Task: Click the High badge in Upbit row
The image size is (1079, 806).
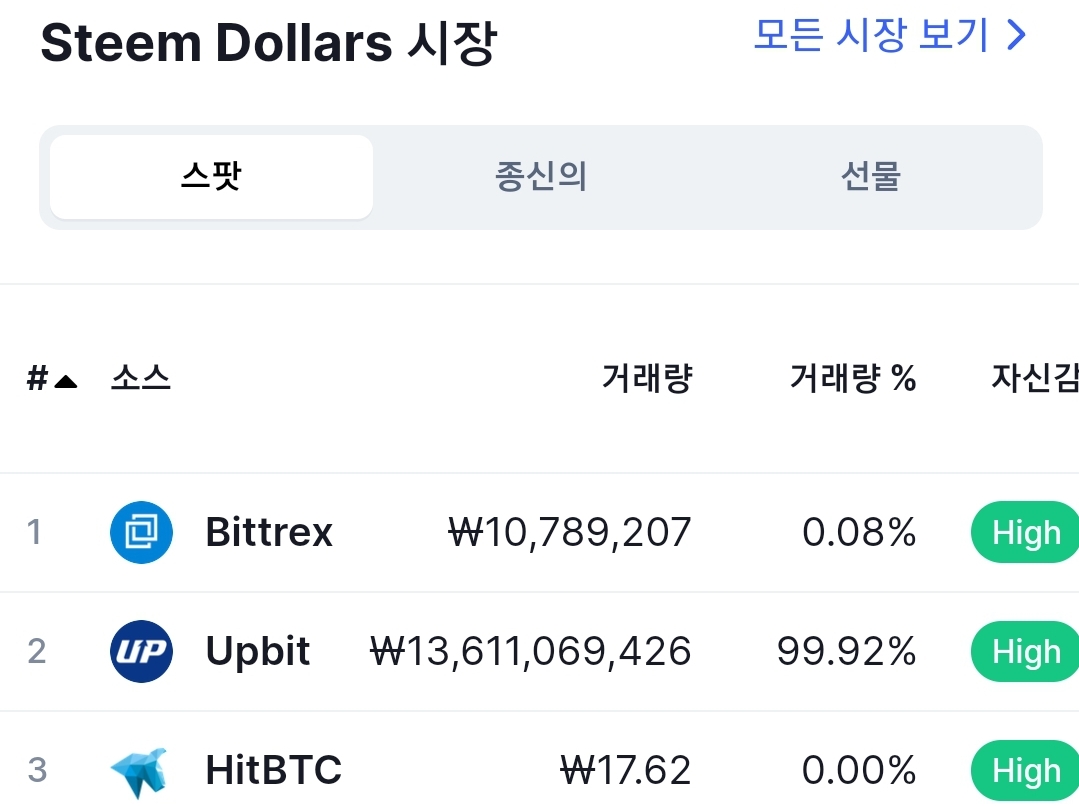Action: 1025,651
